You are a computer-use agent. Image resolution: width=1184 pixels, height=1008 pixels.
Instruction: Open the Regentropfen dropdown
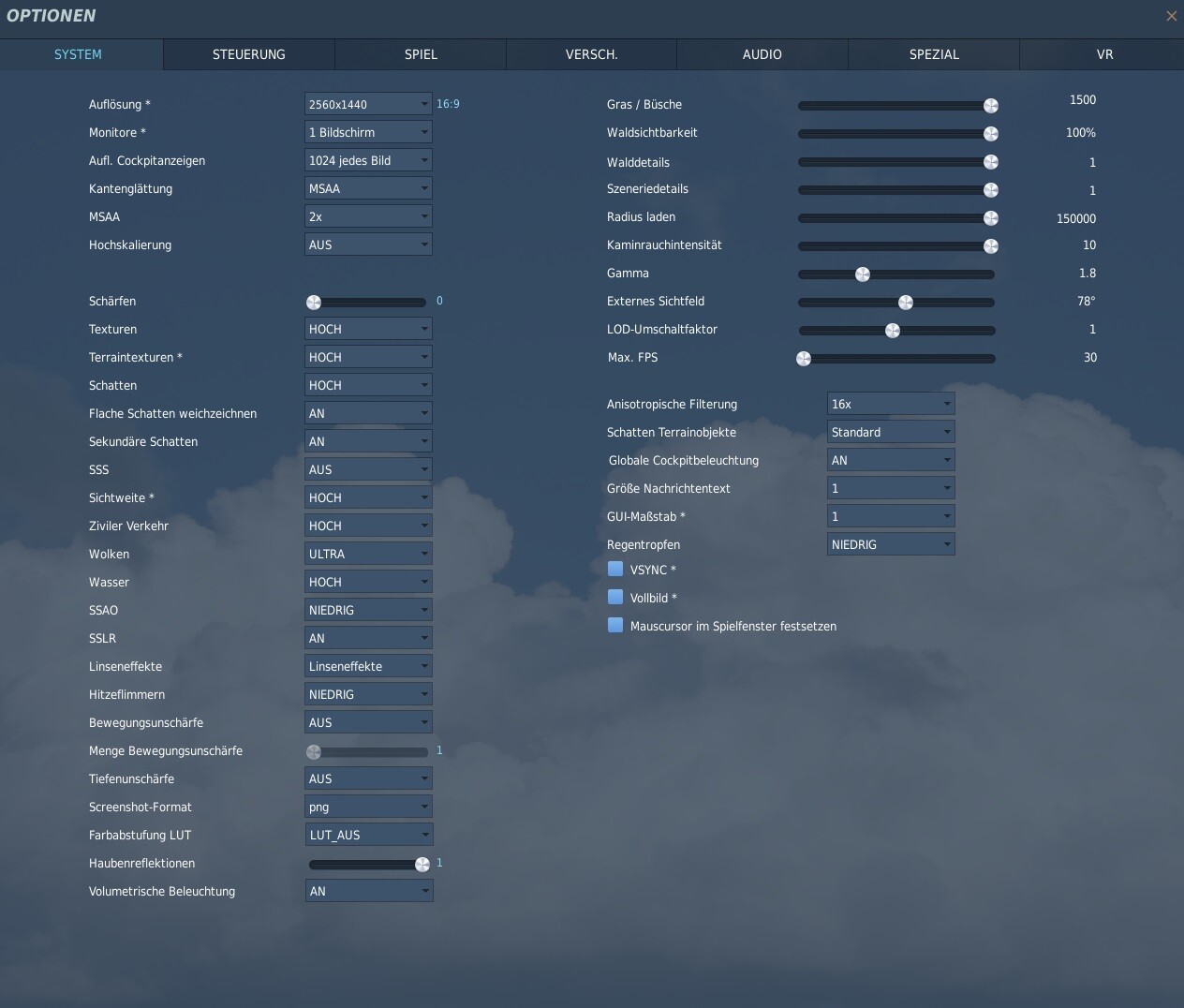point(891,544)
